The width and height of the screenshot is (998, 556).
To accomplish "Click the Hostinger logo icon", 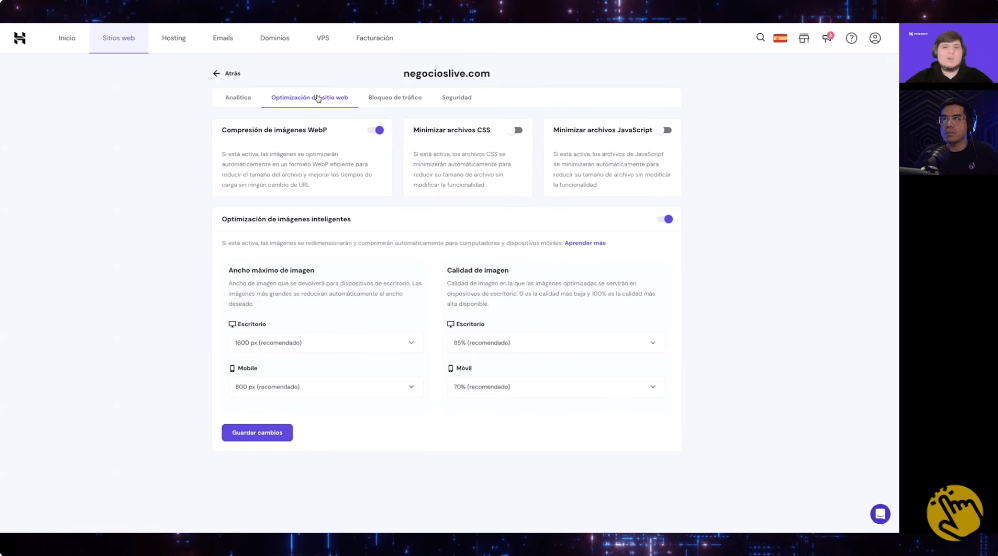I will (x=20, y=38).
